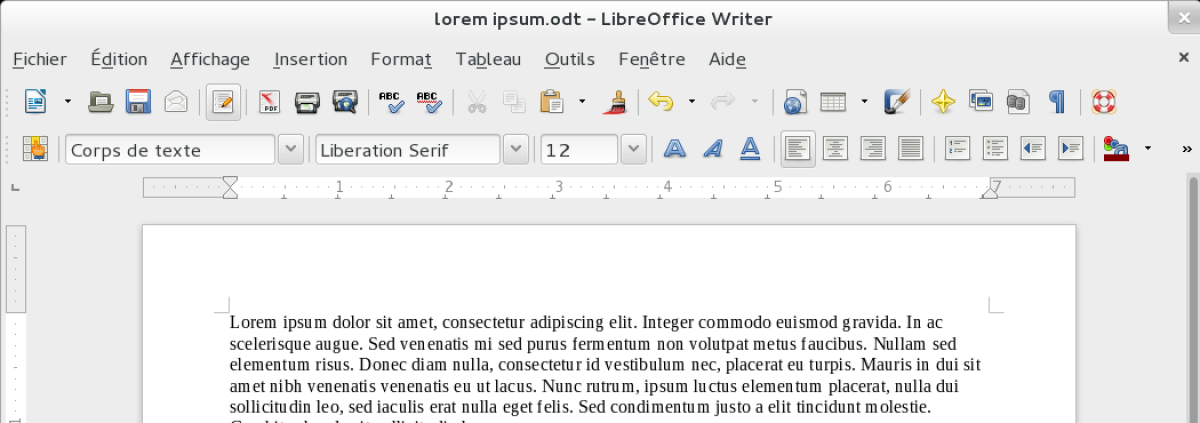The height and width of the screenshot is (423, 1200).
Task: Open the Fenêtre menu
Action: 652,59
